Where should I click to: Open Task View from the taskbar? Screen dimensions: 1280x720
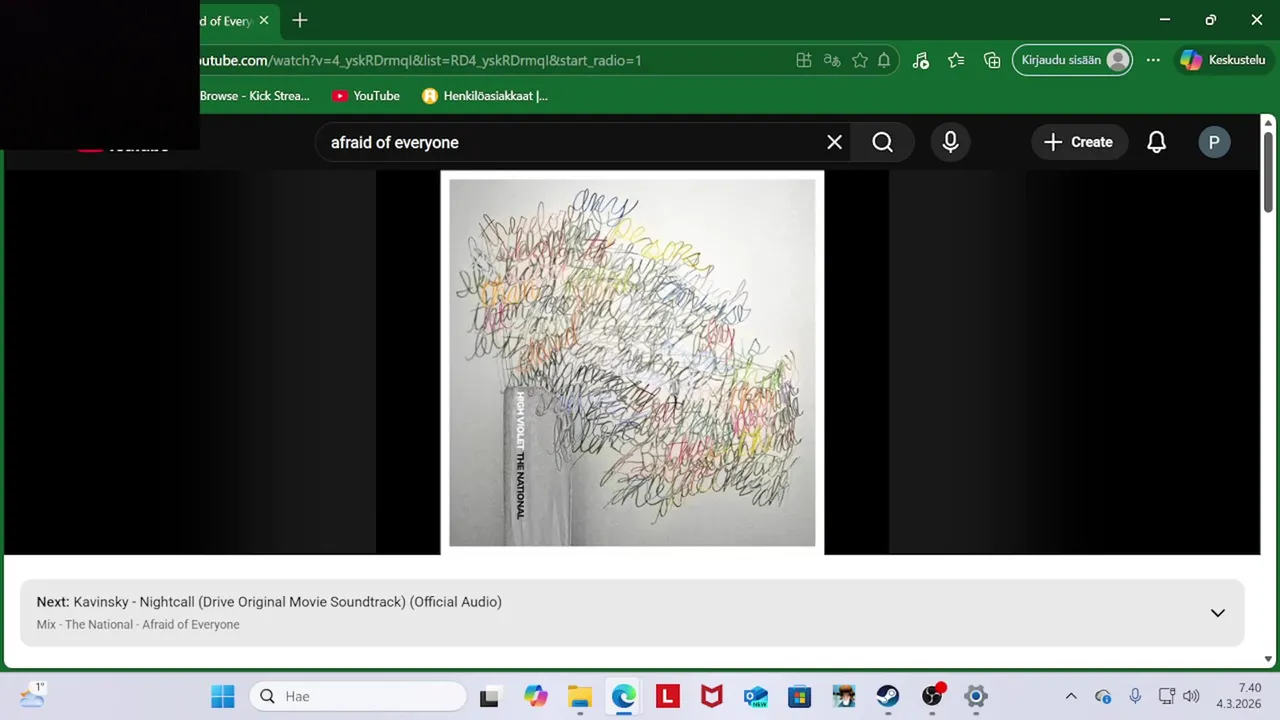[x=489, y=696]
